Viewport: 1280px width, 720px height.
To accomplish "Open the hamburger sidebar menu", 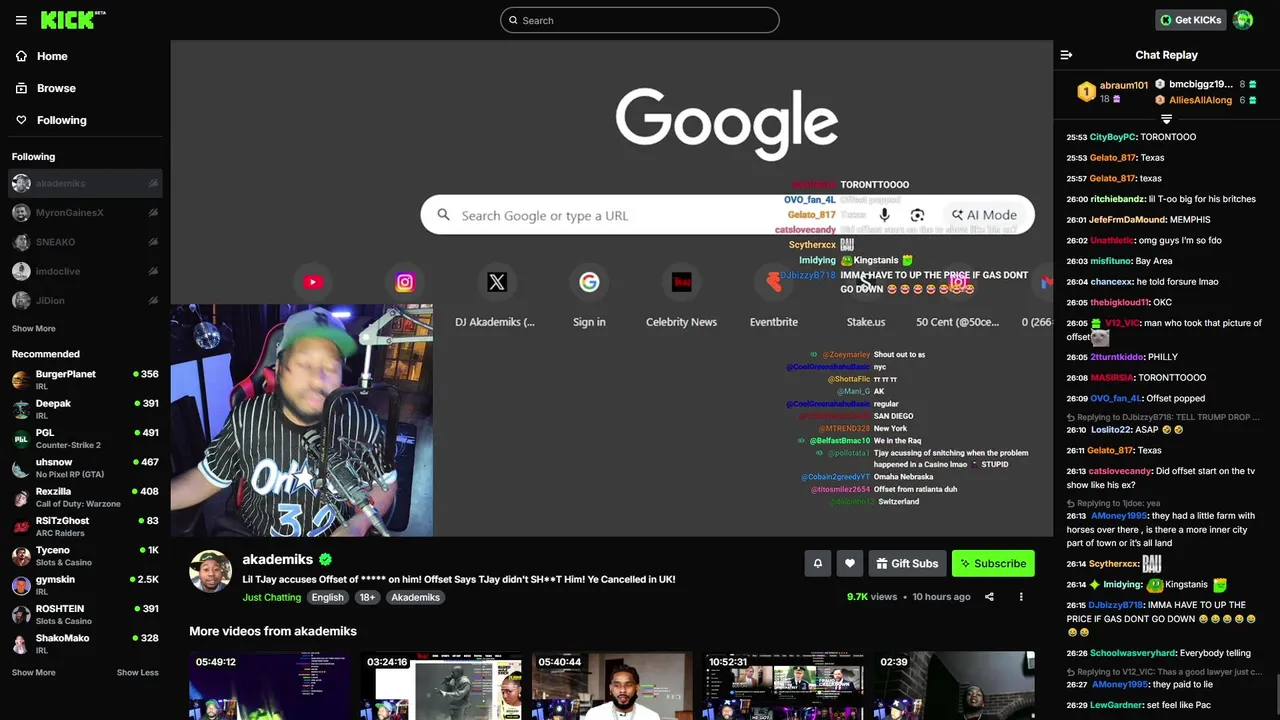I will [x=21, y=20].
